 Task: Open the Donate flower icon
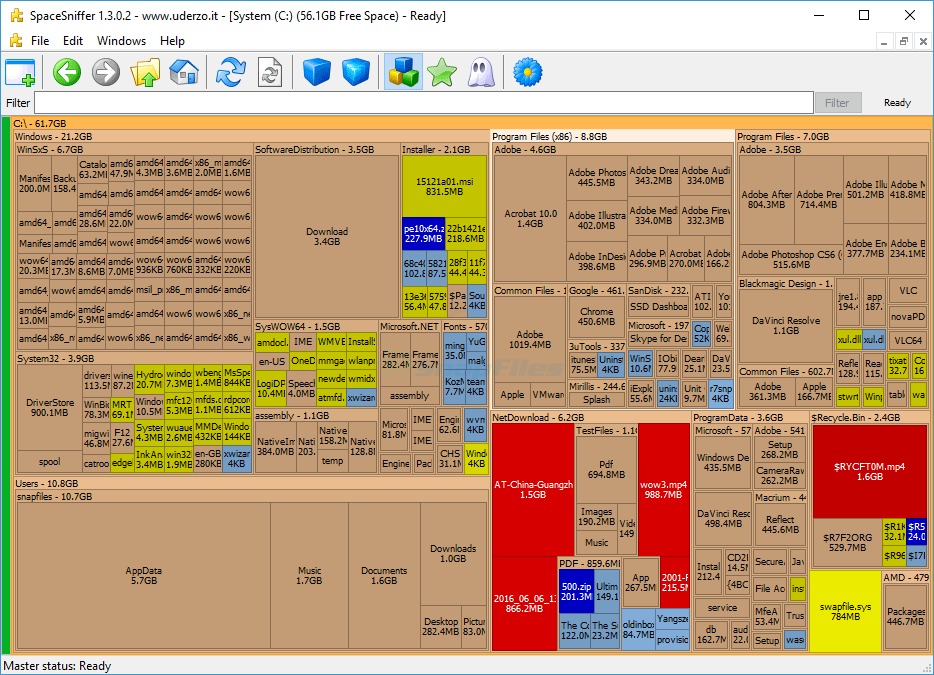[527, 72]
